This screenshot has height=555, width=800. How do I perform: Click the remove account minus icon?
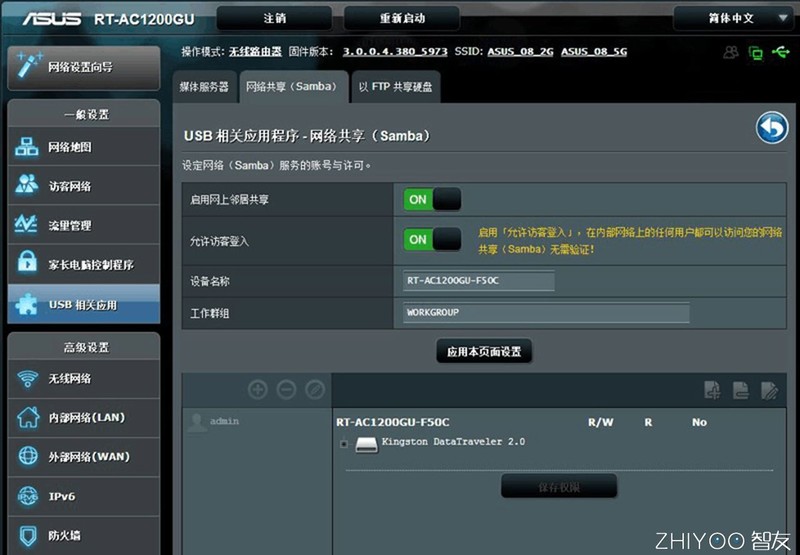click(286, 390)
